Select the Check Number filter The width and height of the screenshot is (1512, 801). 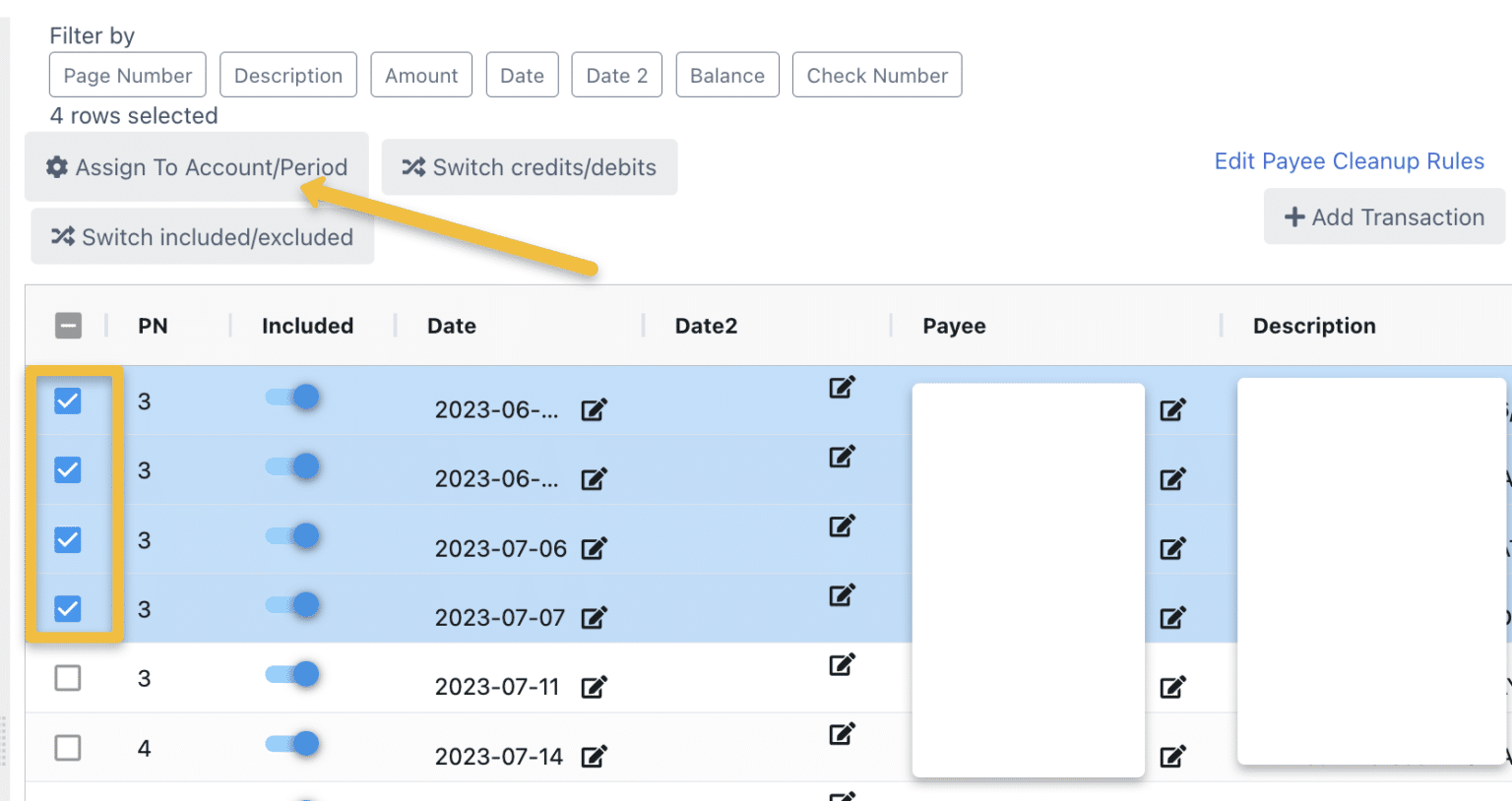pyautogui.click(x=876, y=75)
